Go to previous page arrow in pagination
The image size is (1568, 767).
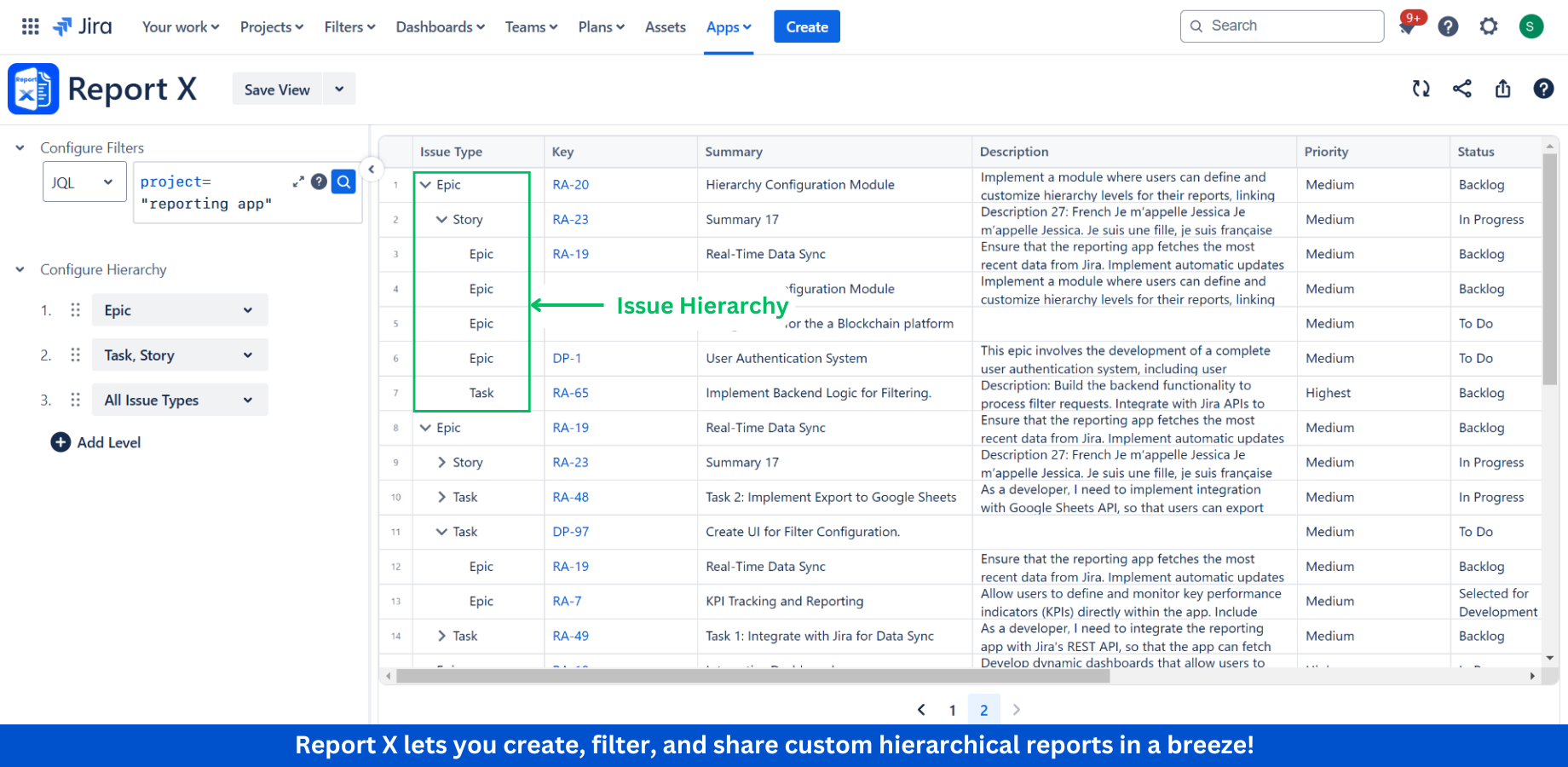[x=921, y=709]
